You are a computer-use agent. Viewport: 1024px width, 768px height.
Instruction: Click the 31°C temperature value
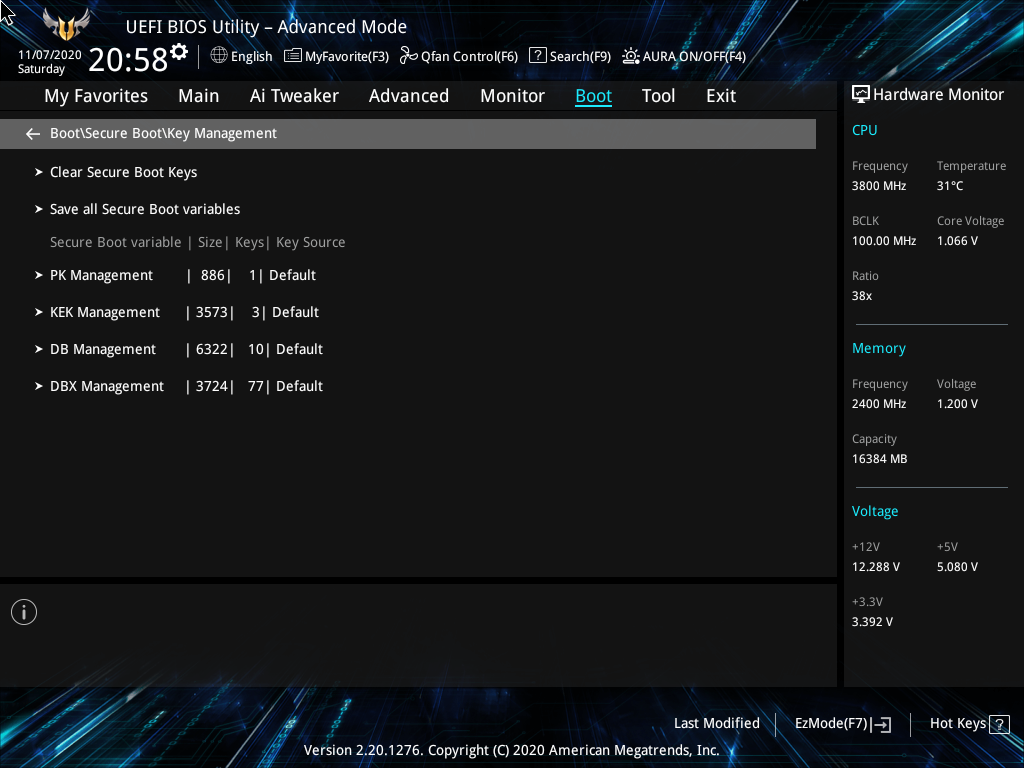[950, 186]
